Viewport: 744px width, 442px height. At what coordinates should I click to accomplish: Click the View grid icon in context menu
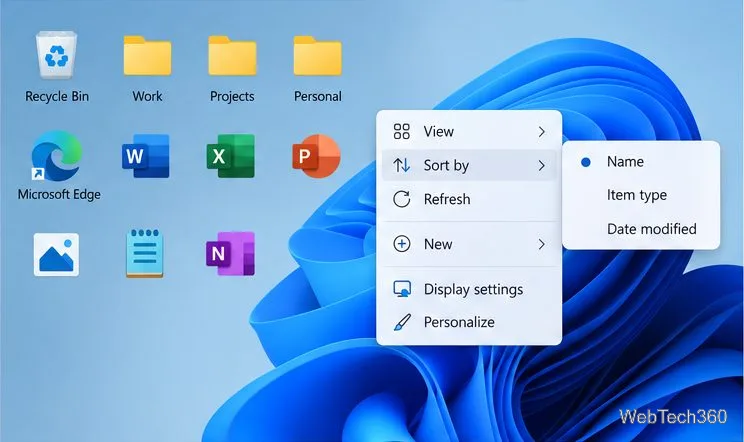click(x=401, y=131)
